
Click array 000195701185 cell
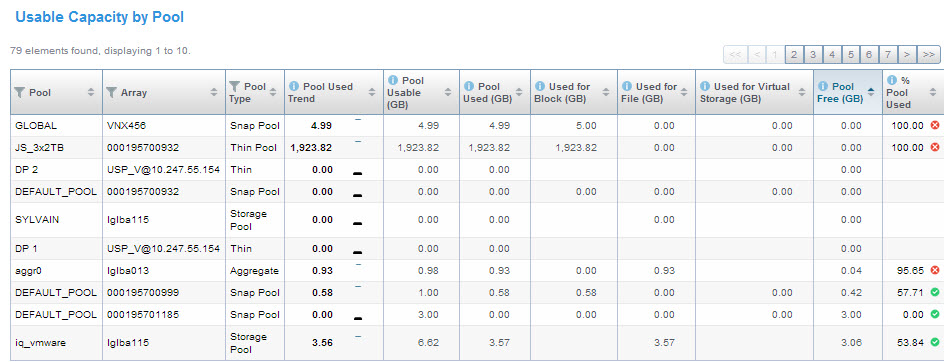point(164,314)
